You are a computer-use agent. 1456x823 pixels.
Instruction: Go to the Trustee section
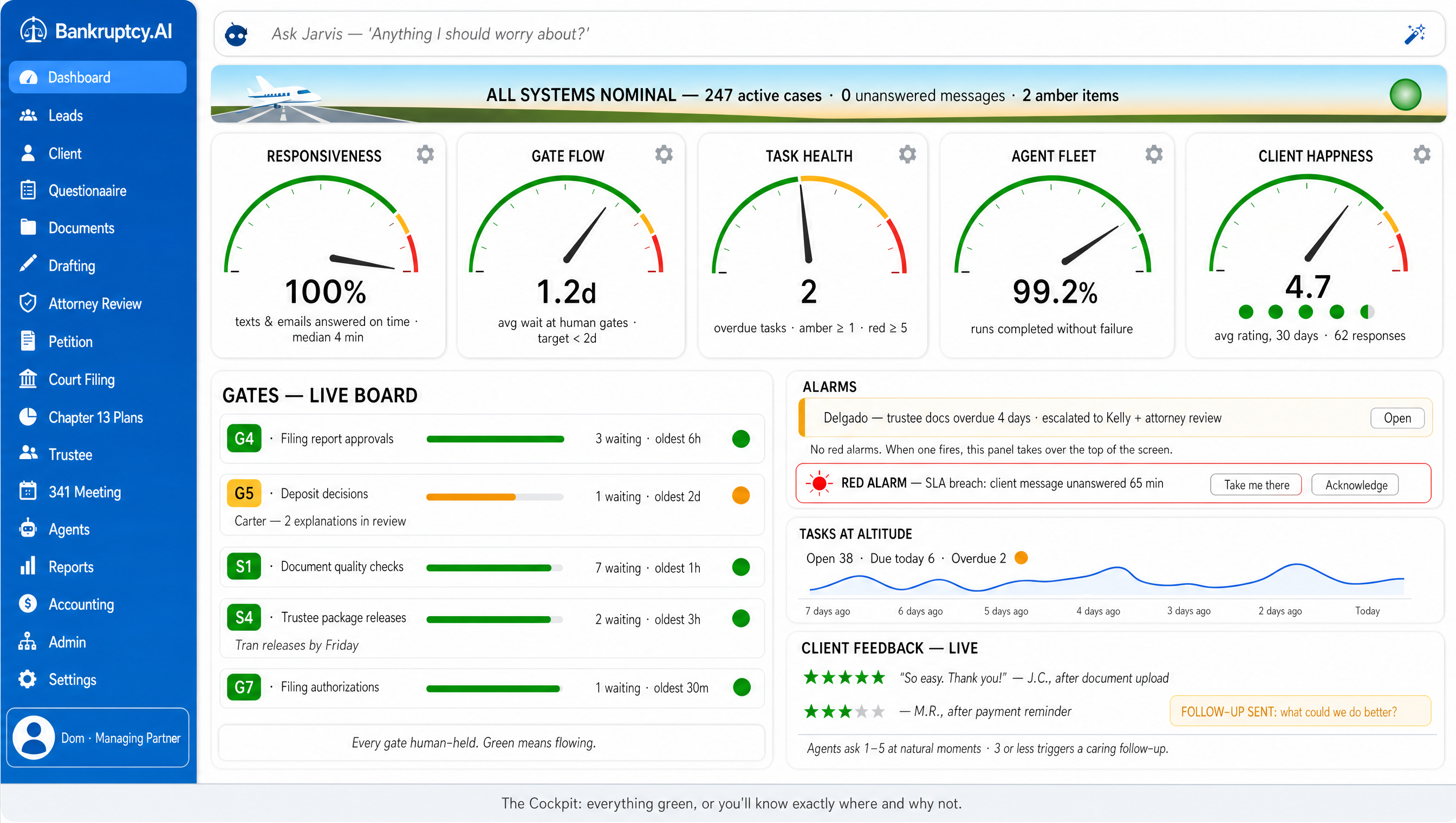pyautogui.click(x=98, y=454)
